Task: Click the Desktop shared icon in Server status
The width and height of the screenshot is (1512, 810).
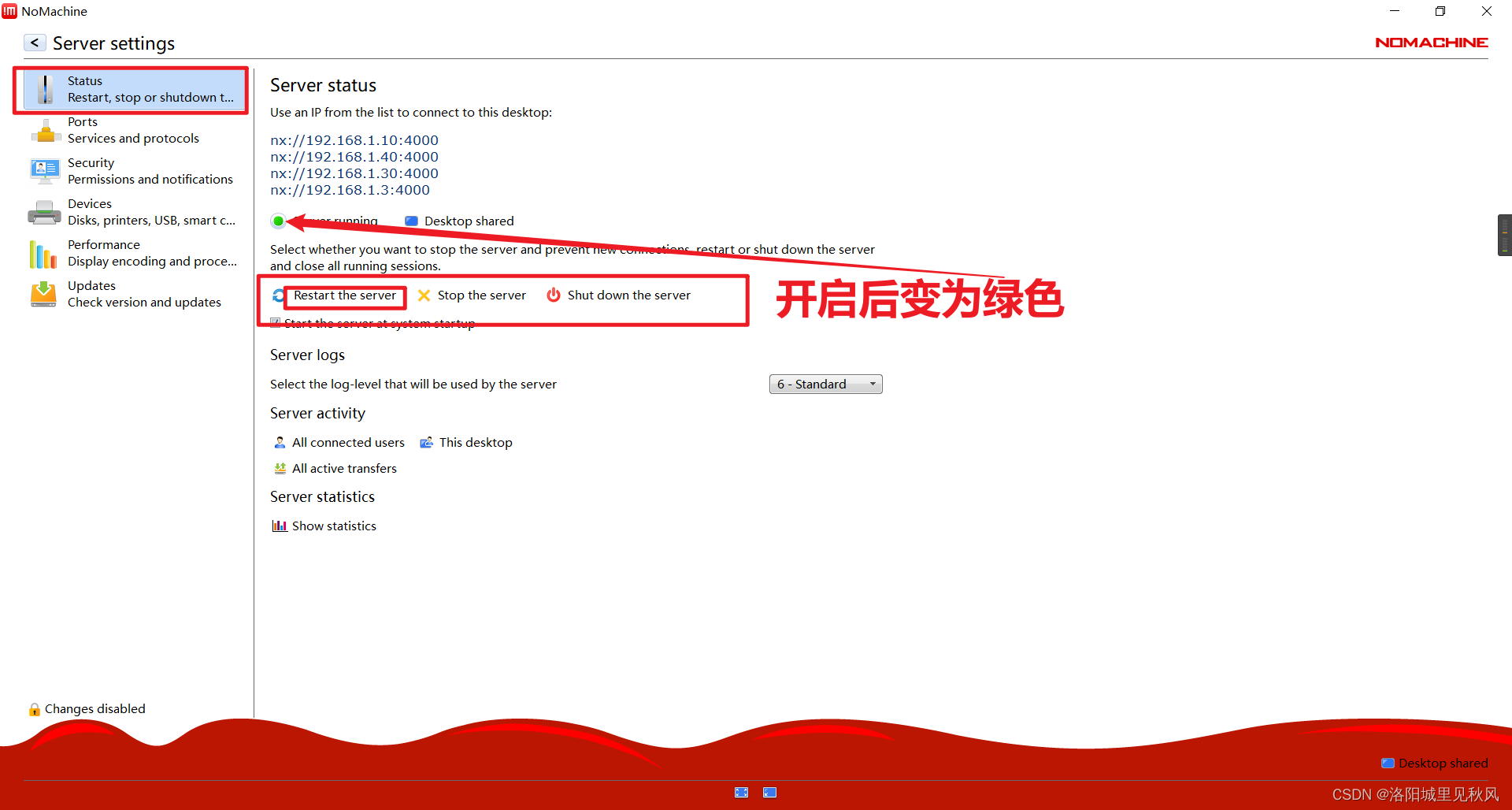Action: [411, 221]
